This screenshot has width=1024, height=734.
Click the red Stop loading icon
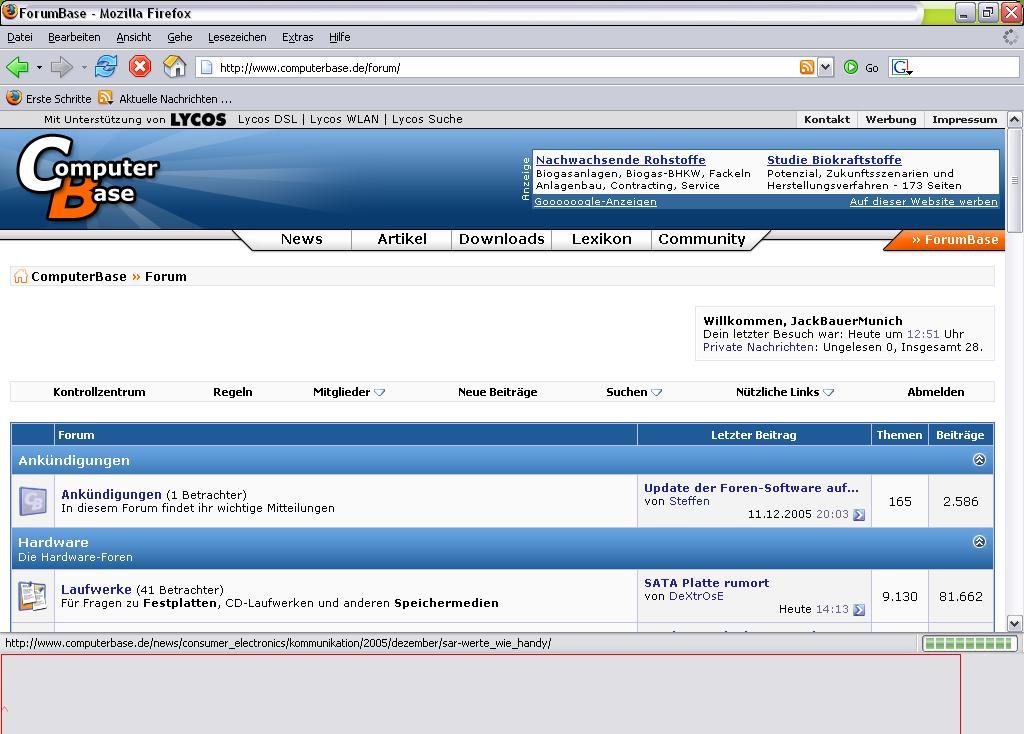[140, 67]
